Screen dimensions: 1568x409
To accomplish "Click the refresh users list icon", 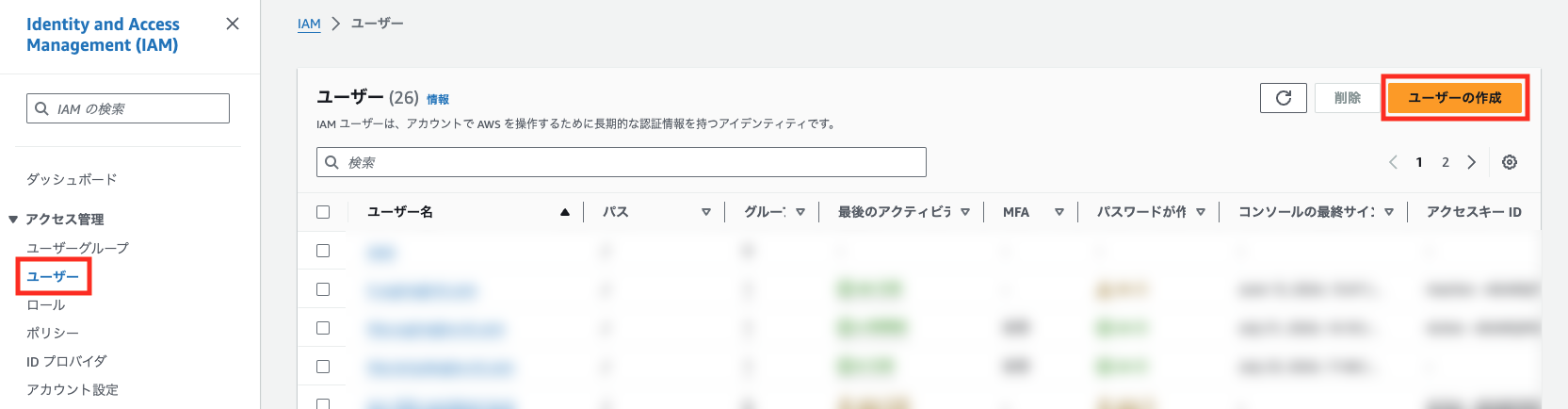I will click(1283, 98).
